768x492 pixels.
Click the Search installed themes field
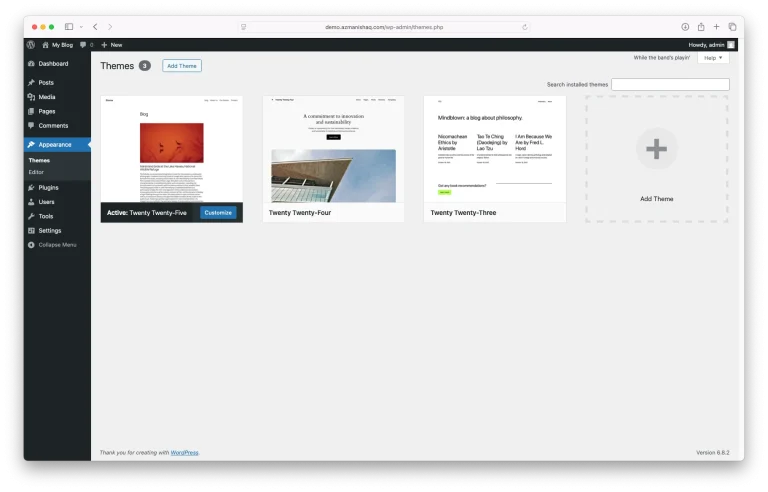click(x=670, y=85)
